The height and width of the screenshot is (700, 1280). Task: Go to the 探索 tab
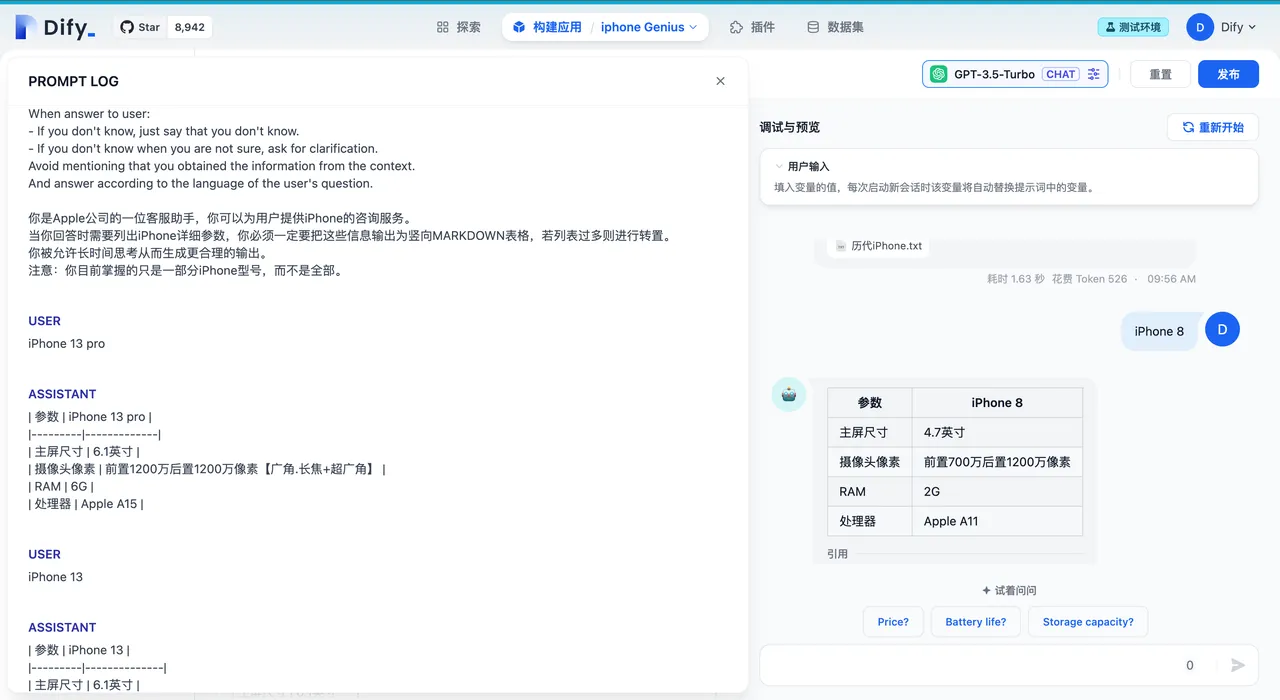tap(459, 27)
